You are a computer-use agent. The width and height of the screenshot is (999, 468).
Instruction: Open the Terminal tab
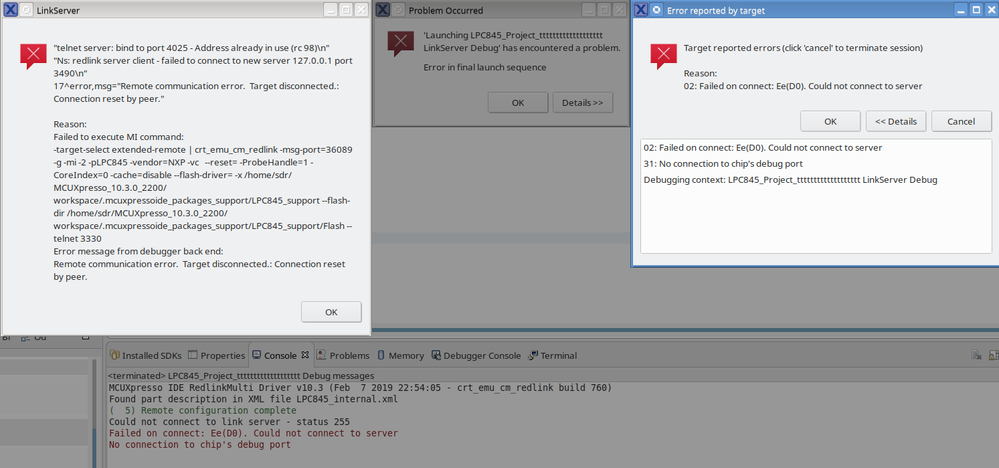click(x=552, y=355)
